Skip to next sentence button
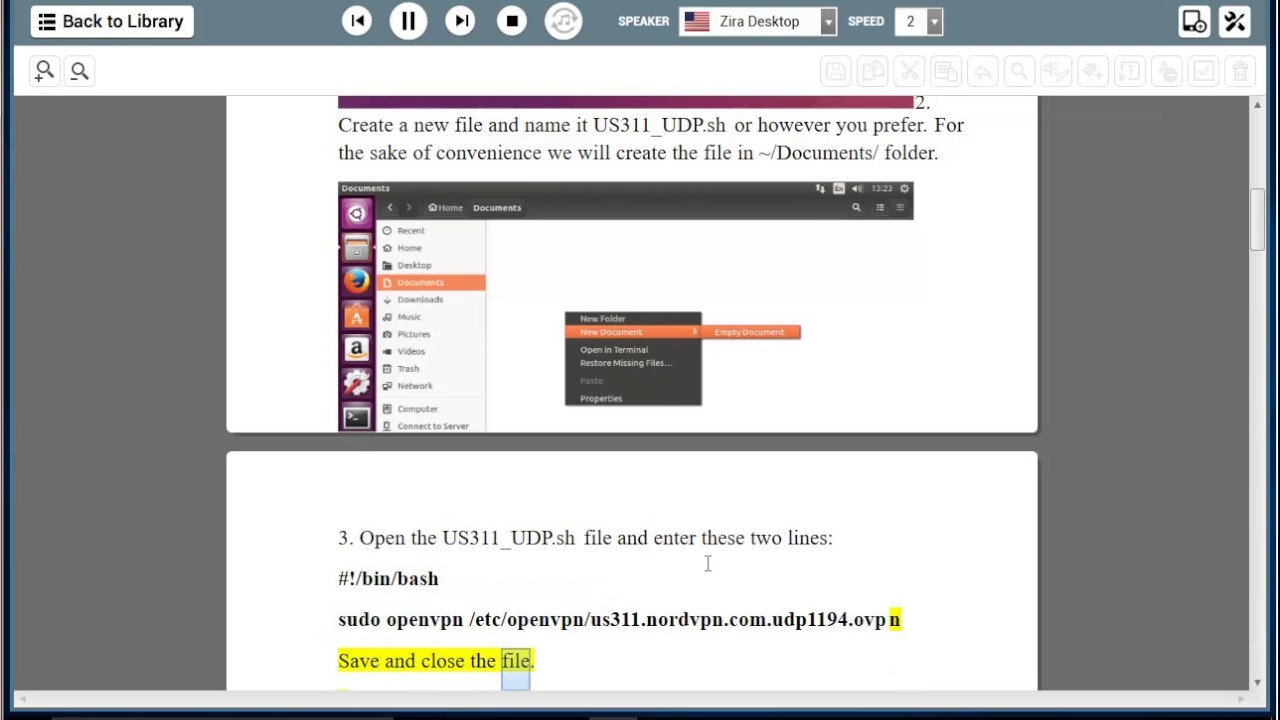 tap(460, 21)
